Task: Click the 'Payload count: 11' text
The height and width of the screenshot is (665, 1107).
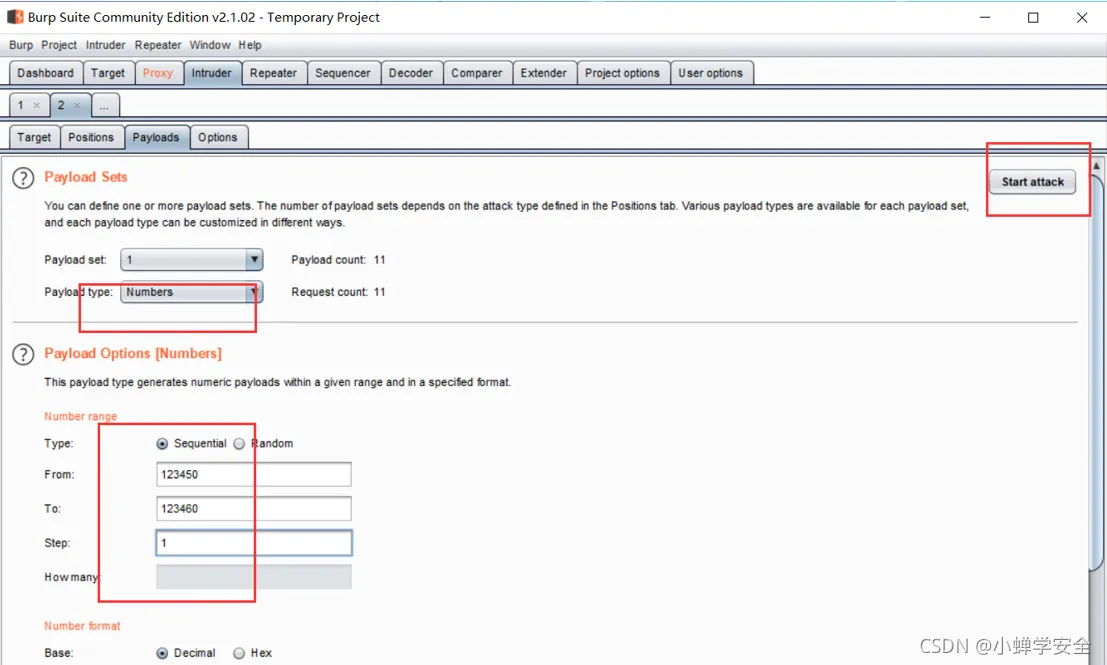Action: pos(338,260)
